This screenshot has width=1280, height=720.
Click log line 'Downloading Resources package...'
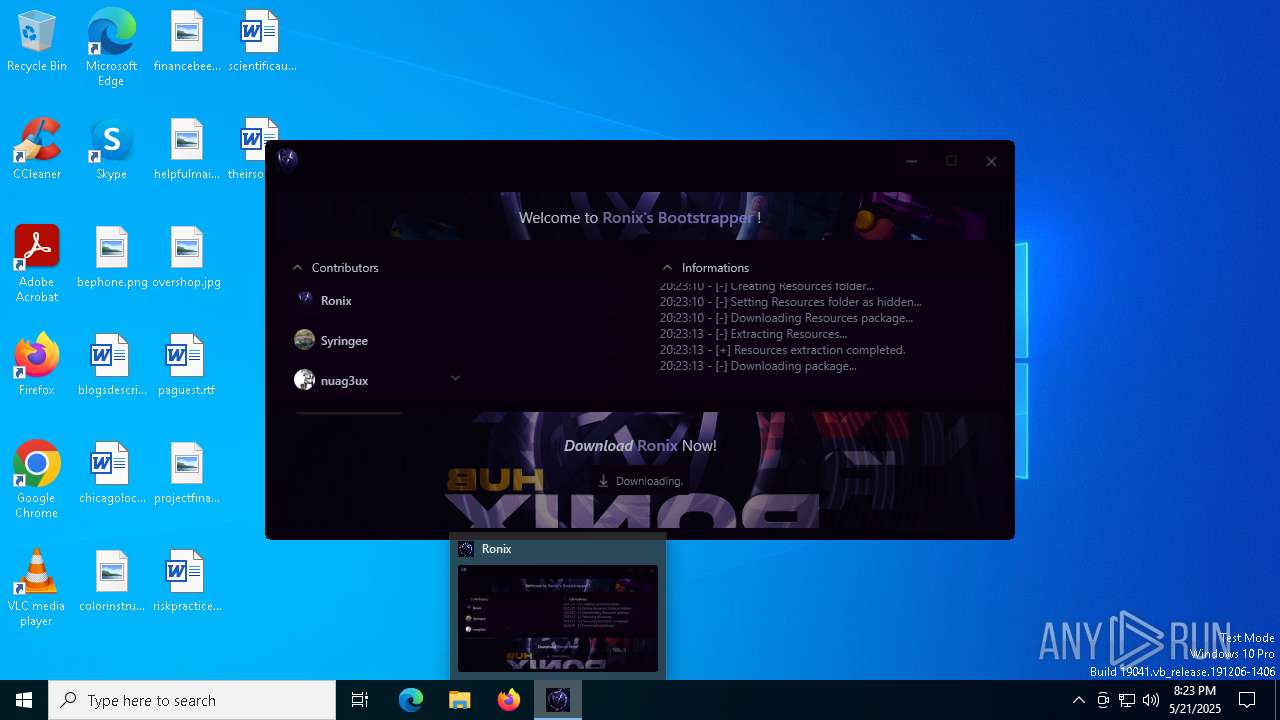point(786,318)
